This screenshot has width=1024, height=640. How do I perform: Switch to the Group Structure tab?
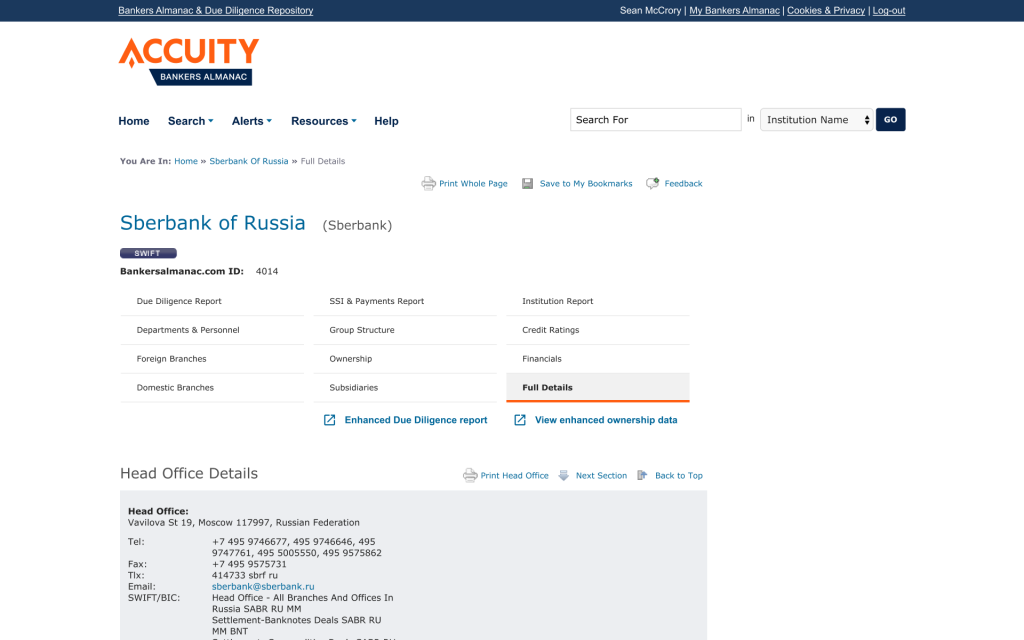[405, 330]
